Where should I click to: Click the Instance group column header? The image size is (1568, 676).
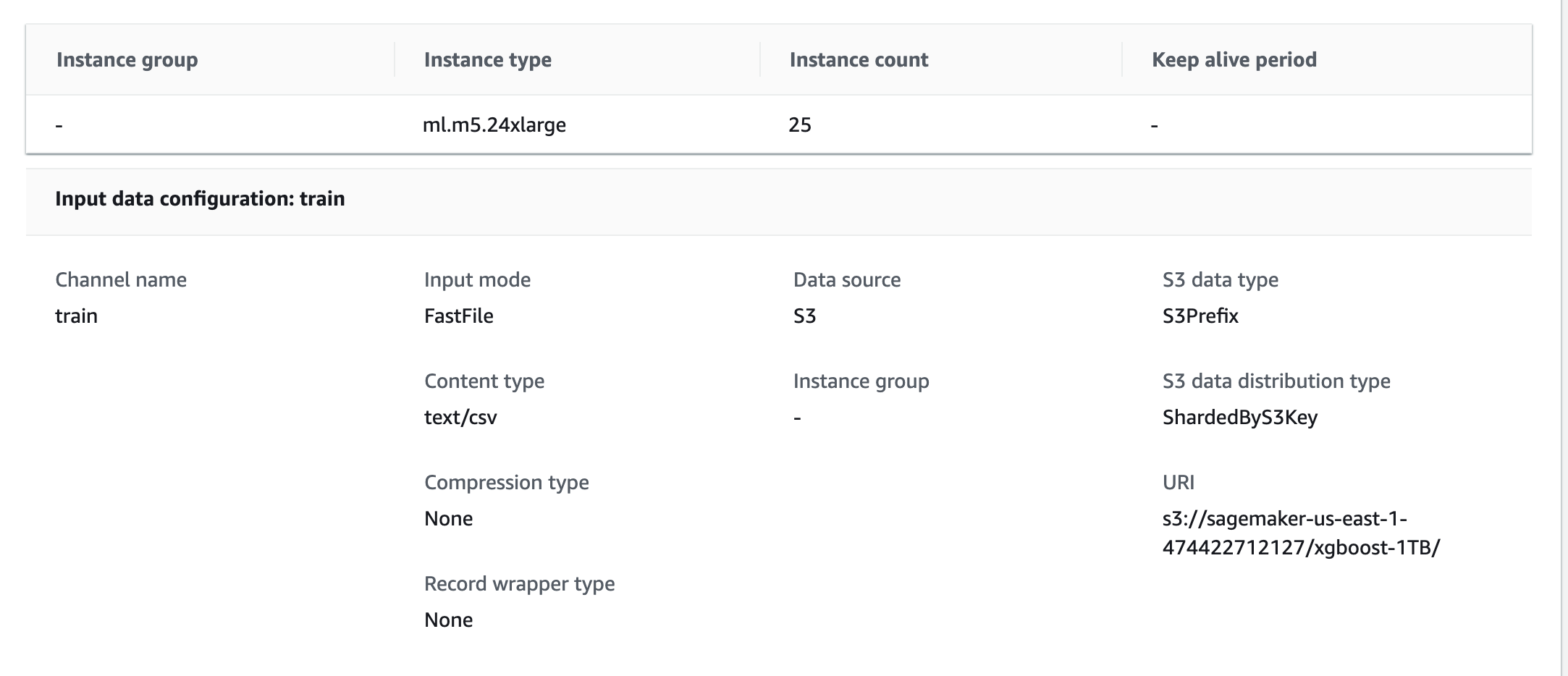(127, 59)
